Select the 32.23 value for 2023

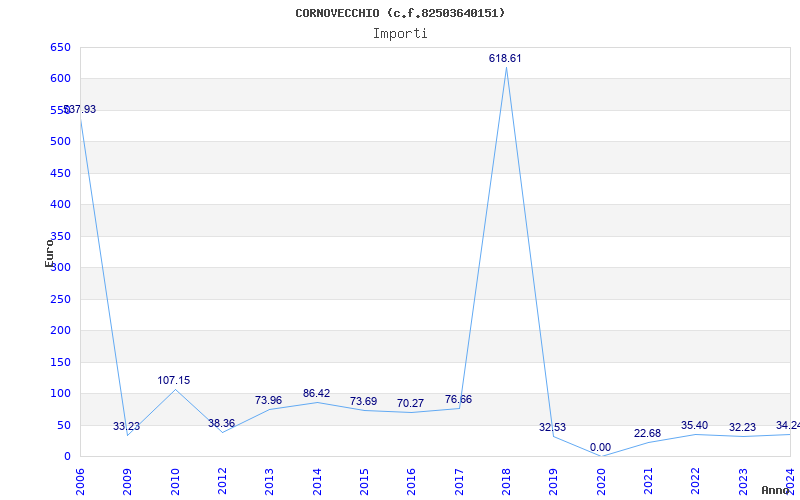(x=742, y=428)
